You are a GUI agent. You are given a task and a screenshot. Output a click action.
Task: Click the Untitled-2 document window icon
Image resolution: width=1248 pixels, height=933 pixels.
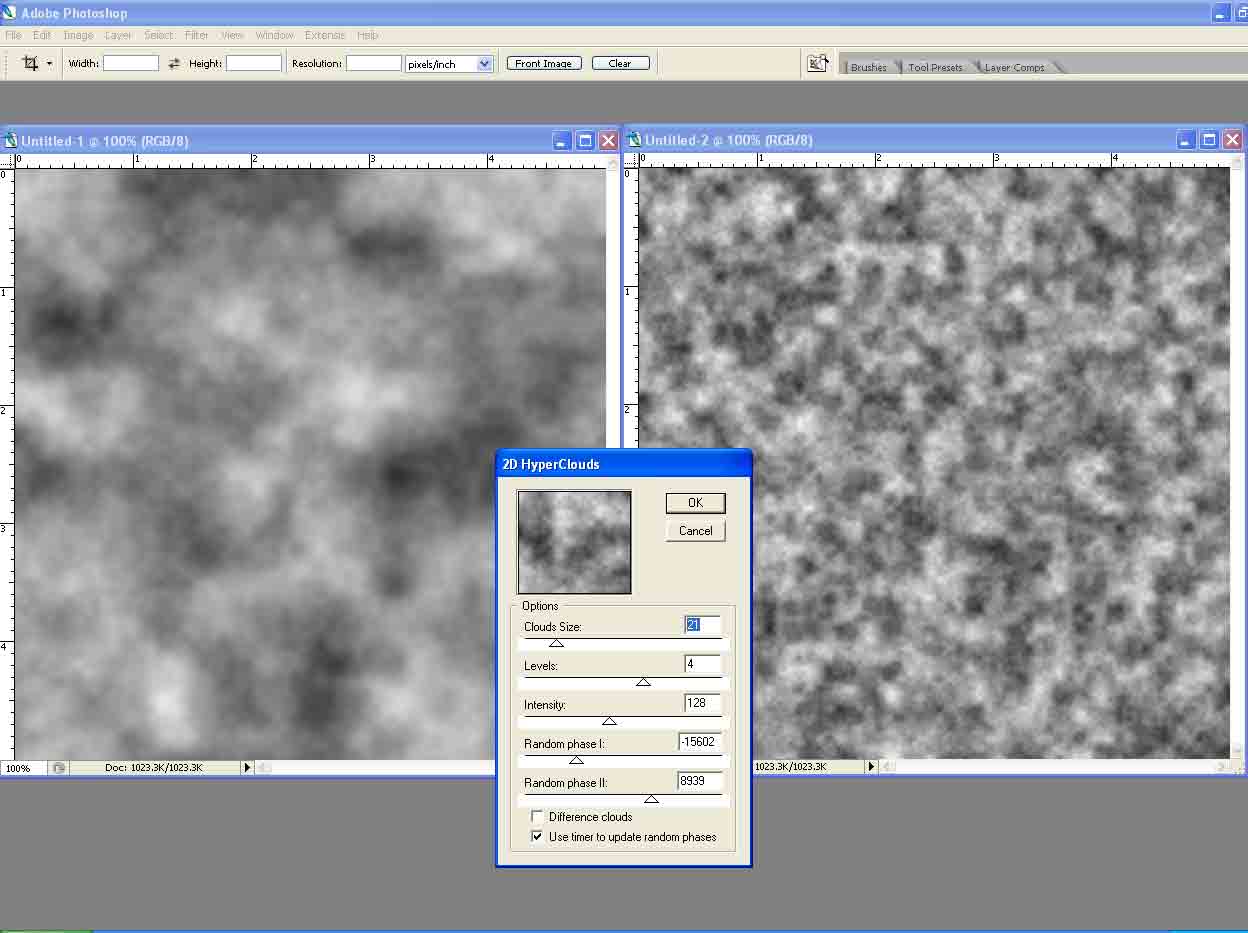click(634, 140)
